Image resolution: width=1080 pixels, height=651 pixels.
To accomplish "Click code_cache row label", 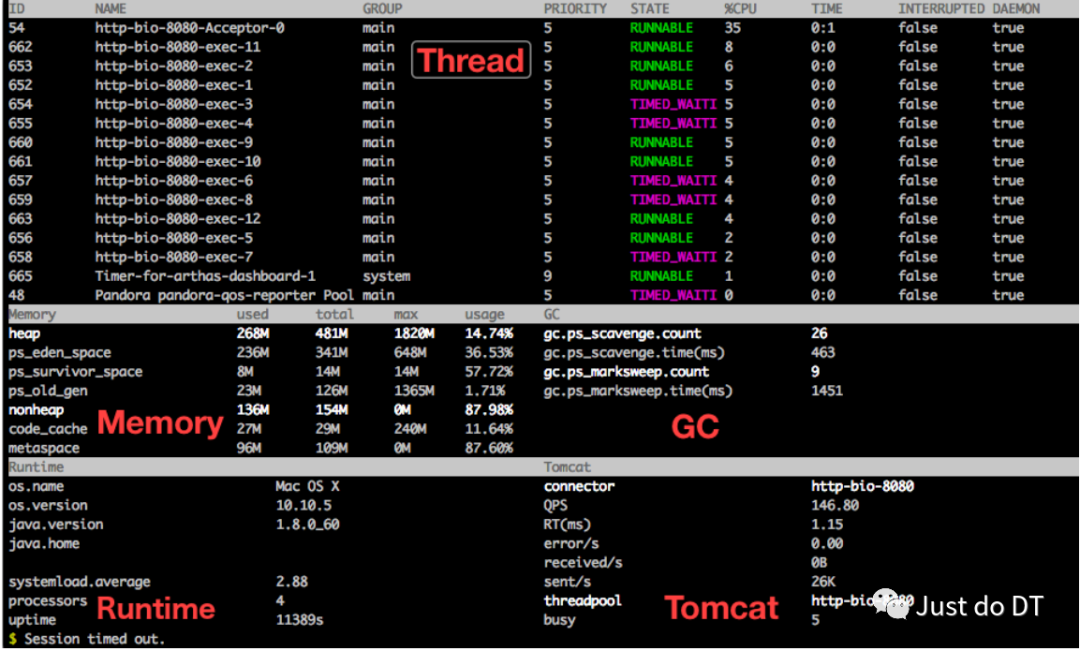I will pos(48,429).
